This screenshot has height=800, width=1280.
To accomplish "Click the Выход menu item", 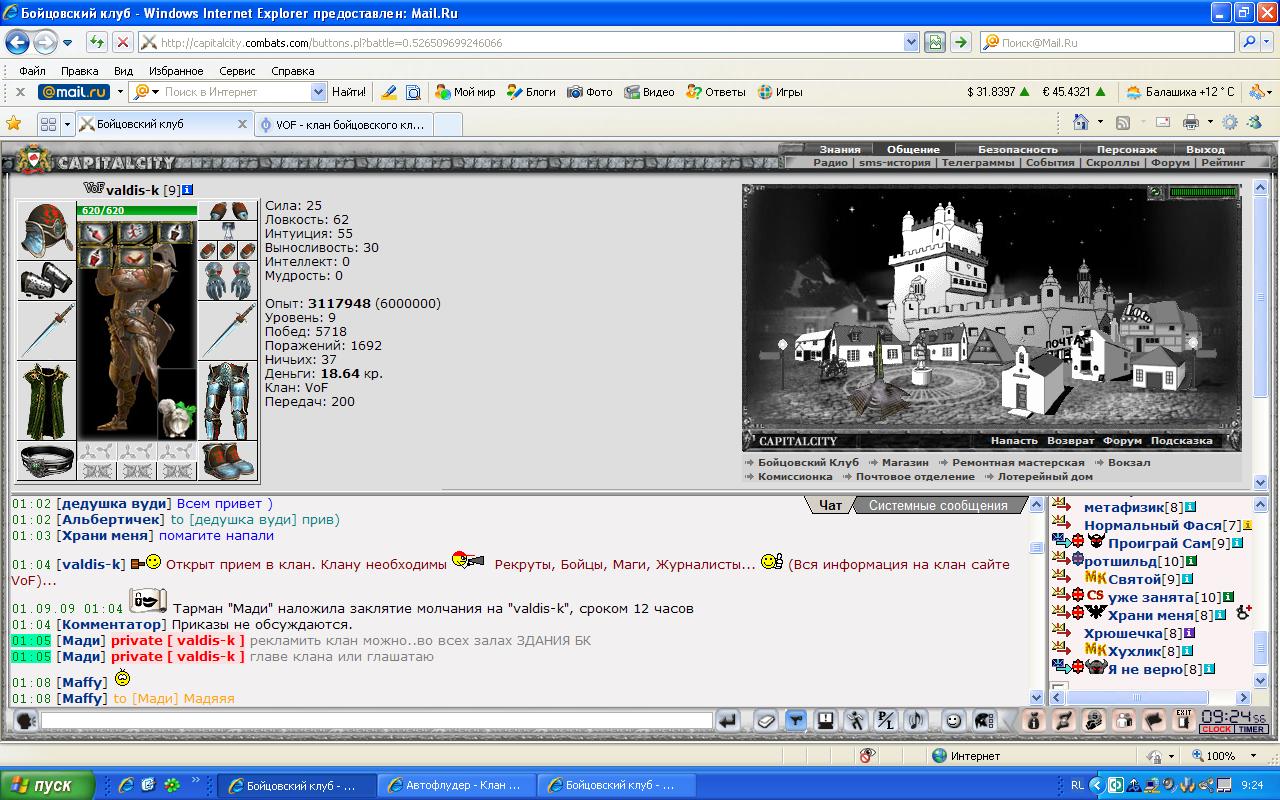I will coord(1204,149).
